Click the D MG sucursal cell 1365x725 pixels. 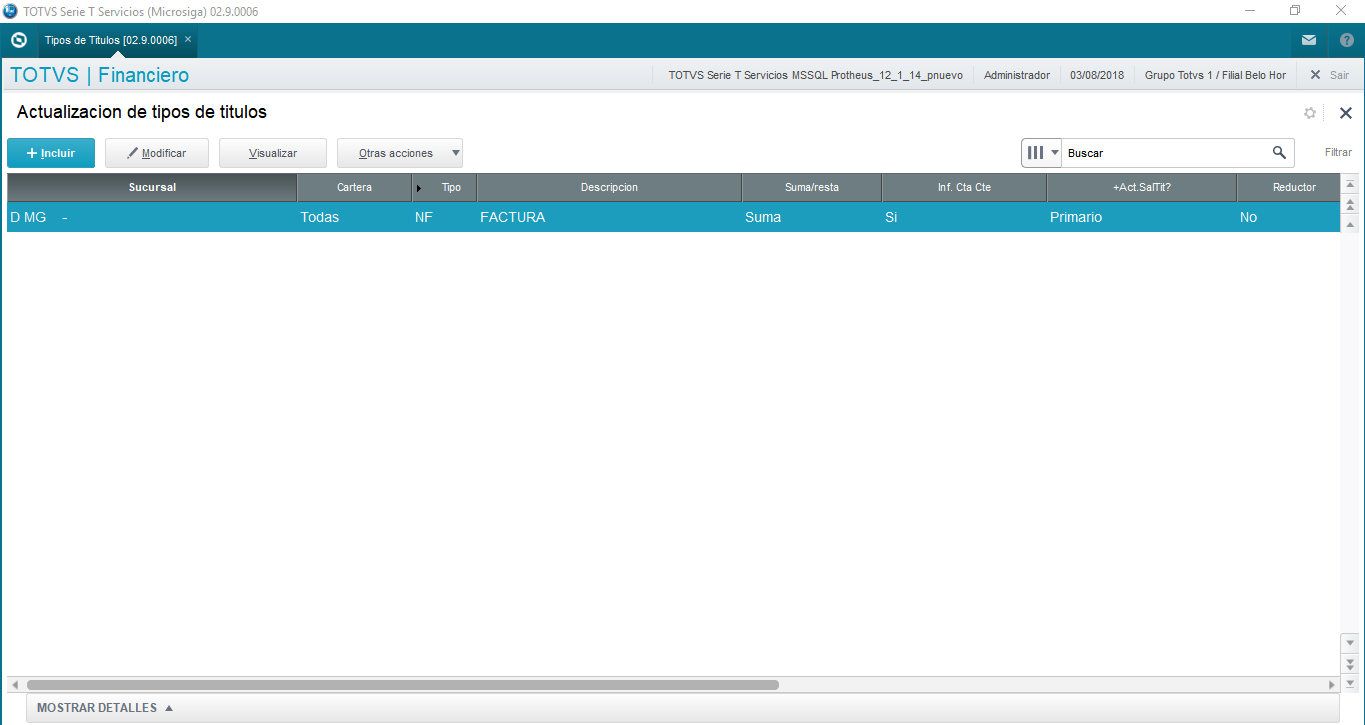(152, 217)
